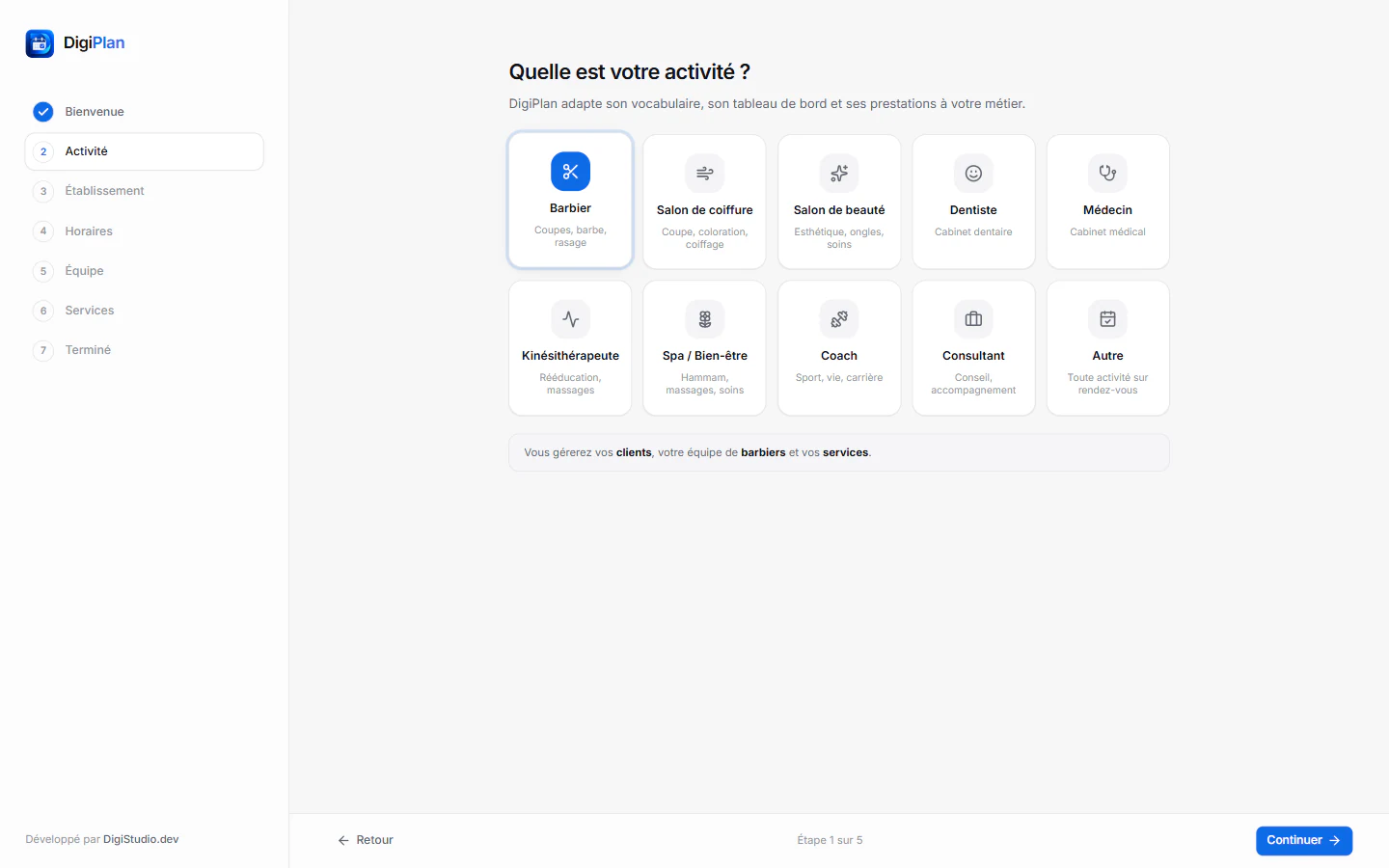Select the Dentiste smiley icon
The image size is (1389, 868).
973,174
